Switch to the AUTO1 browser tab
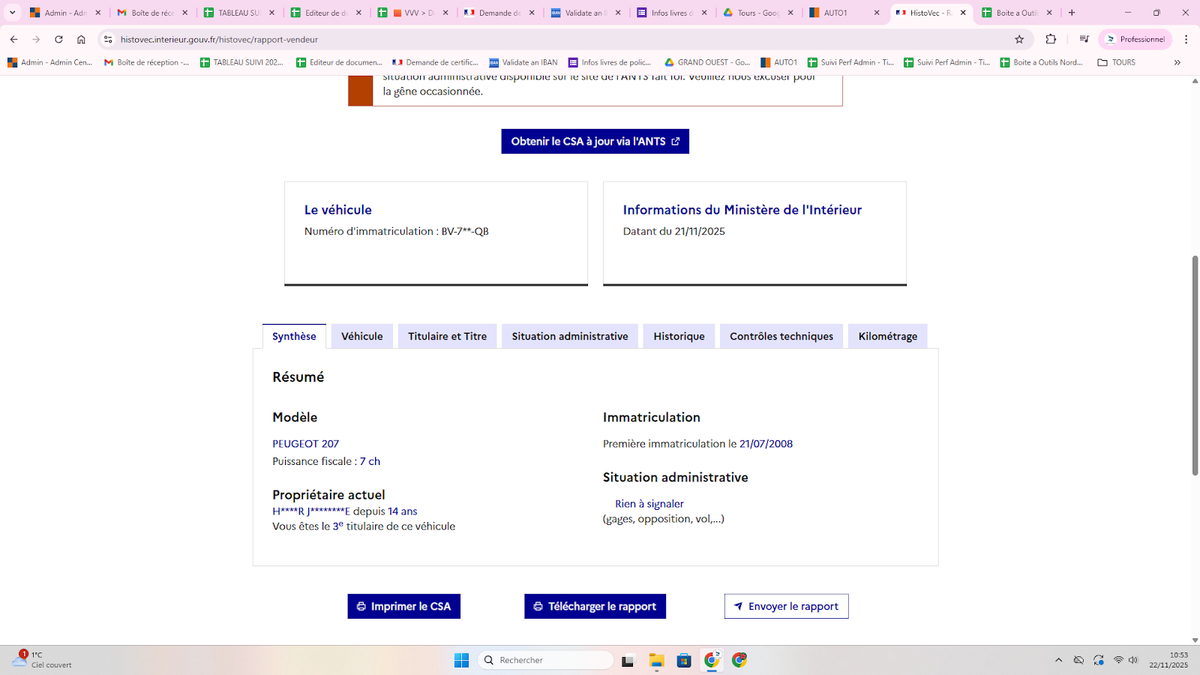 845,13
